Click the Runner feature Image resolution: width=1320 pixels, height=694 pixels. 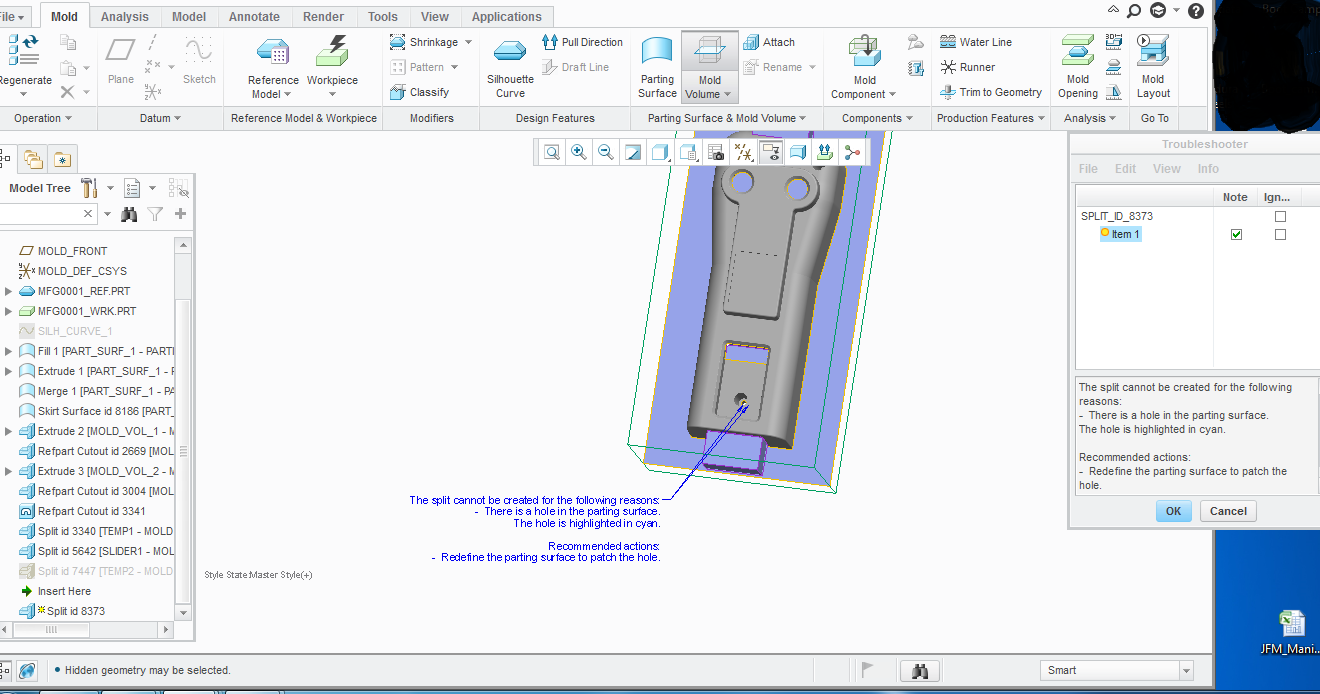(x=968, y=67)
